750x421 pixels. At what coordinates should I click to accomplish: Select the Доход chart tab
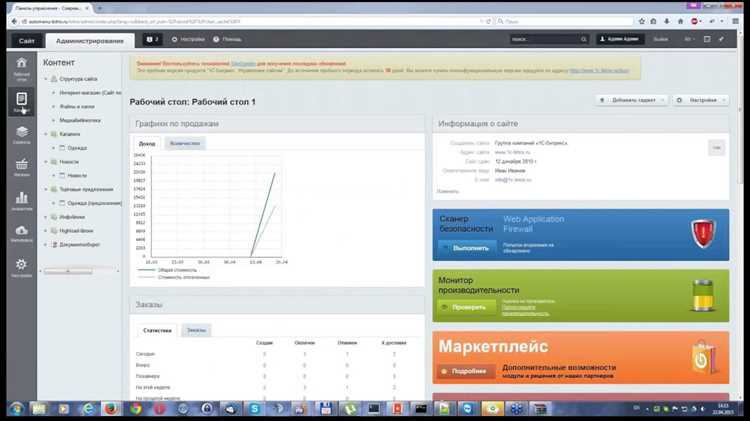[x=147, y=144]
